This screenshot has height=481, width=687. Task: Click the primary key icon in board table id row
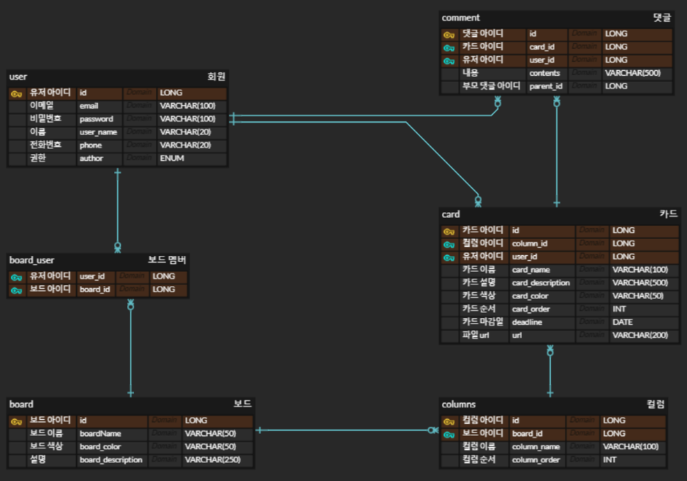[x=16, y=421]
